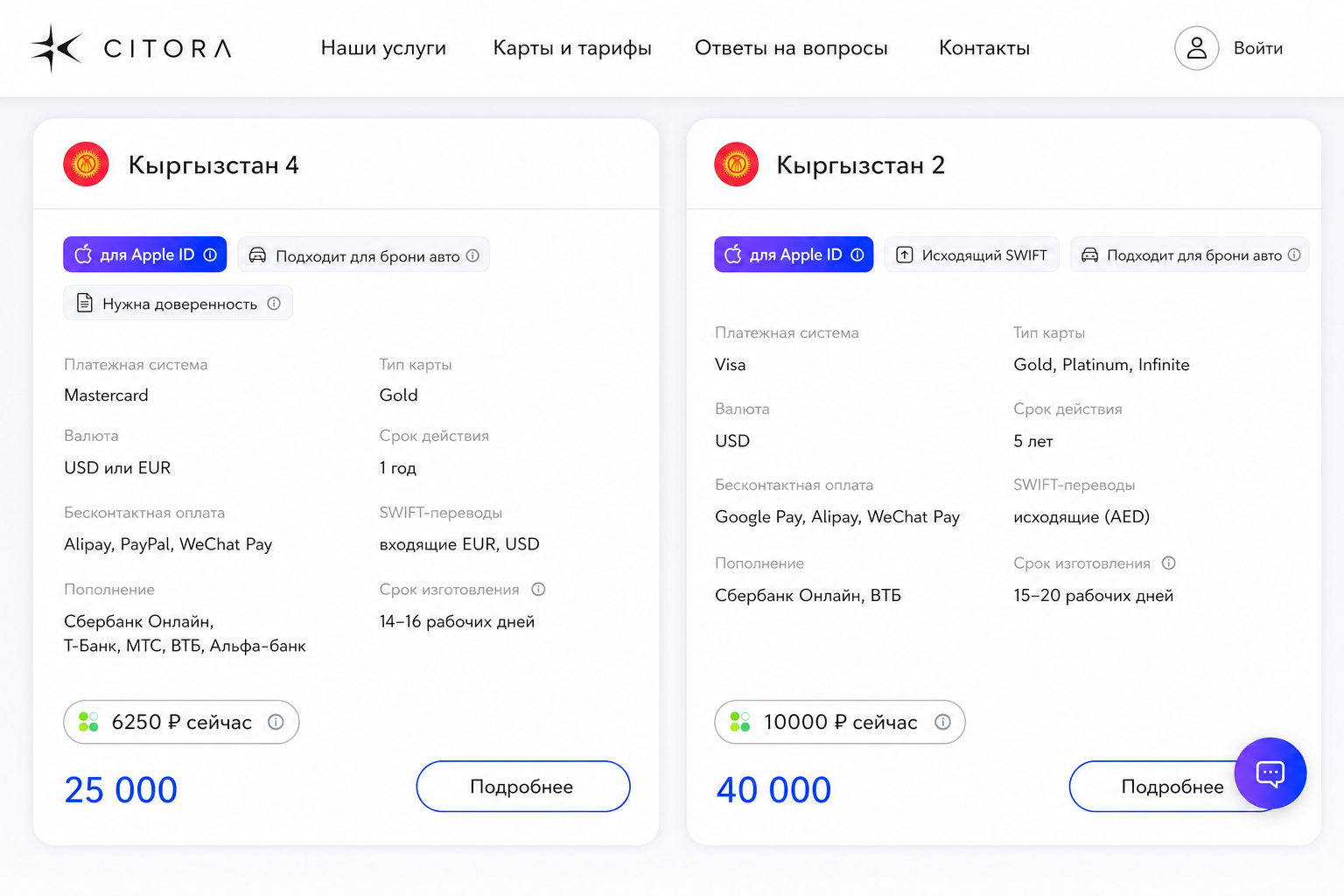The width and height of the screenshot is (1344, 896).
Task: Click green dots icon beside 6250 ₽
Action: pos(88,722)
